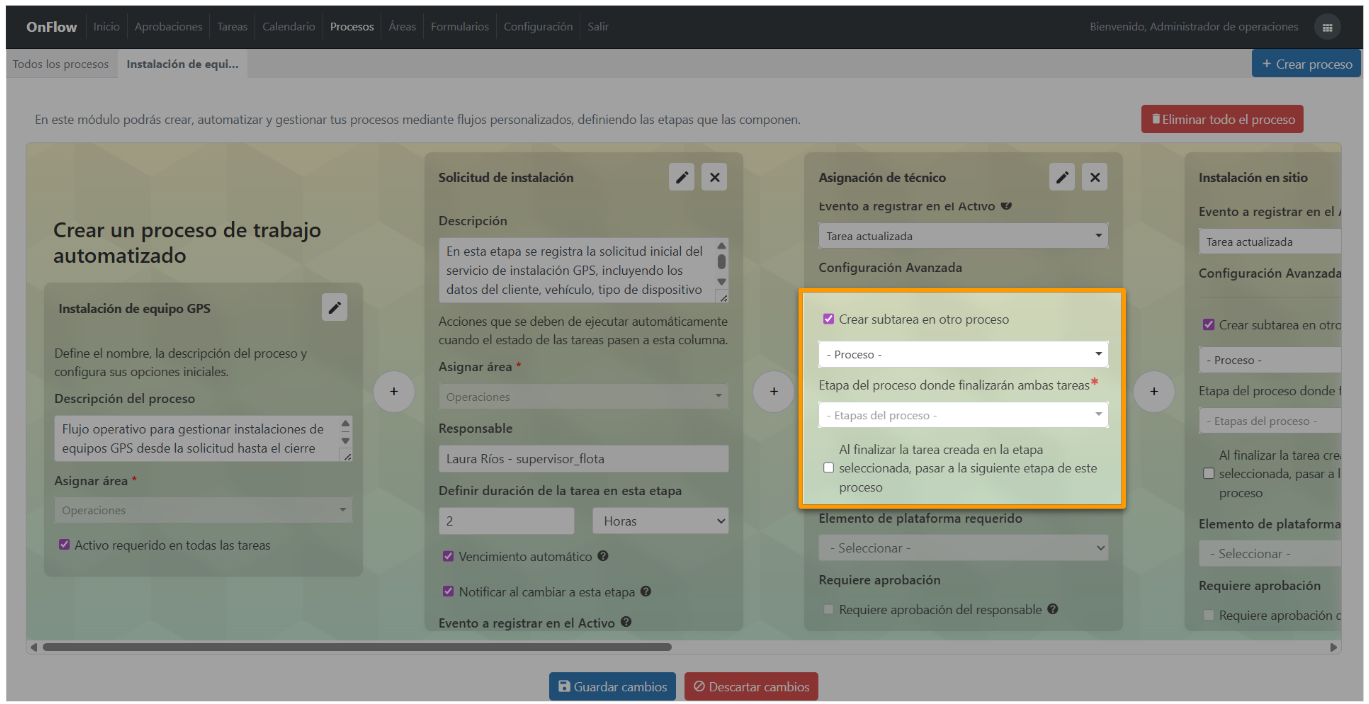This screenshot has width=1369, height=704.
Task: Uncheck Crear subtarea in Asignación de técnico
Action: tap(829, 319)
